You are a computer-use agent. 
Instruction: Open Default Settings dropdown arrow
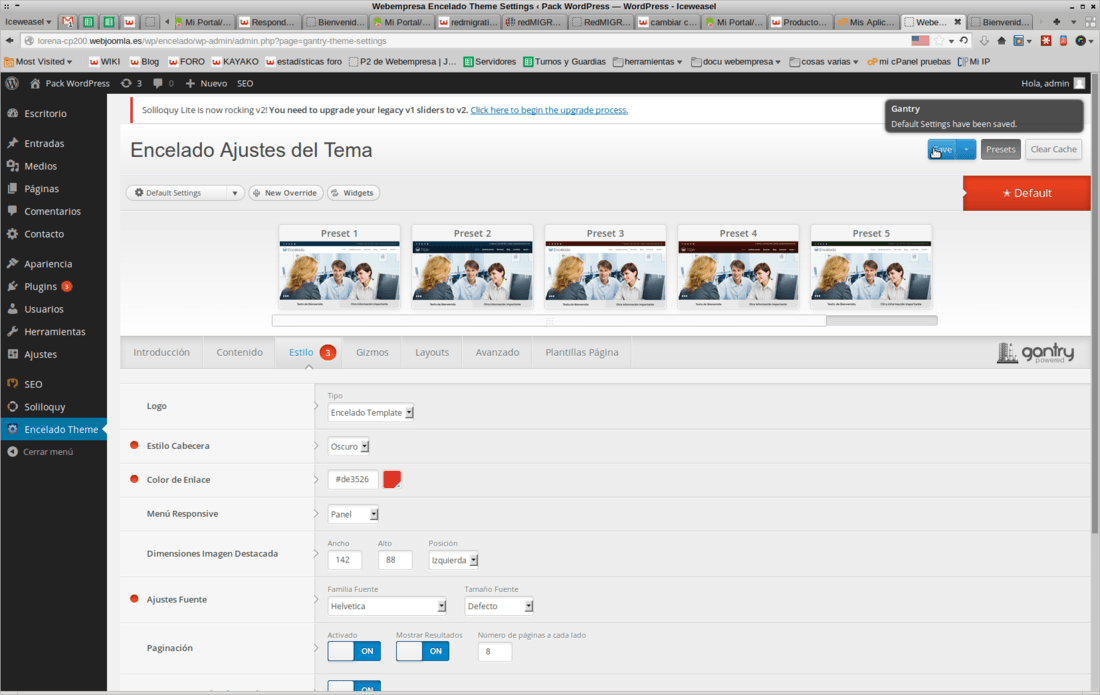pos(234,193)
